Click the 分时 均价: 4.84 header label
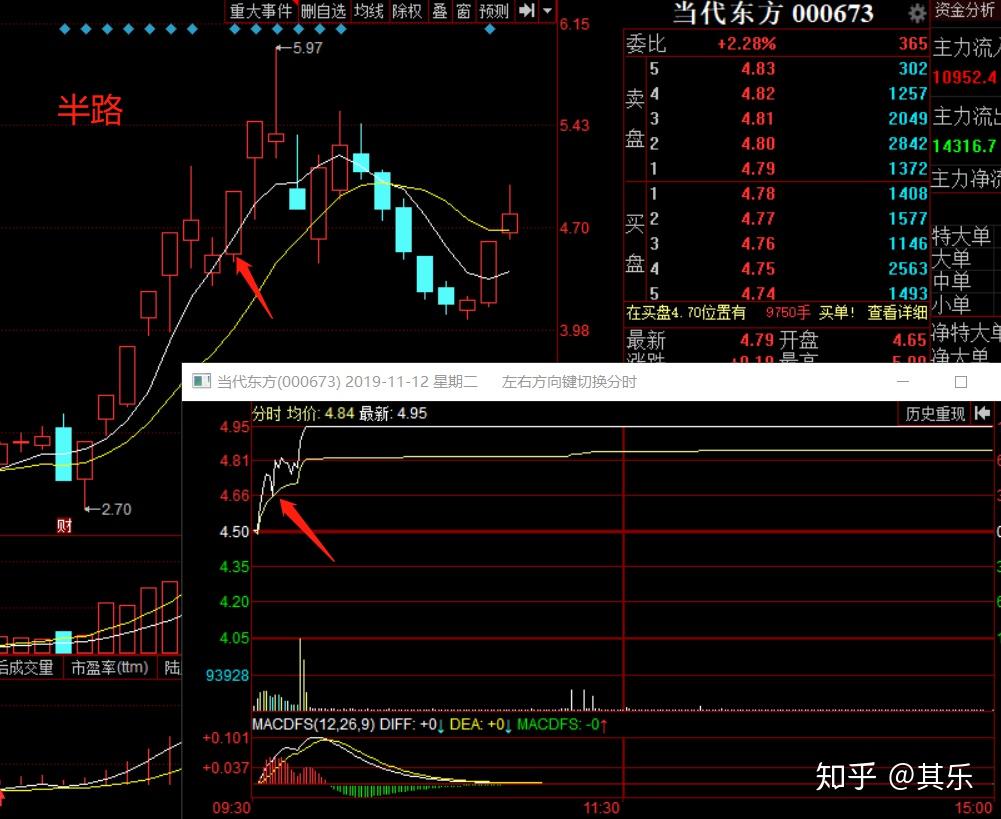This screenshot has width=1001, height=819. click(303, 414)
